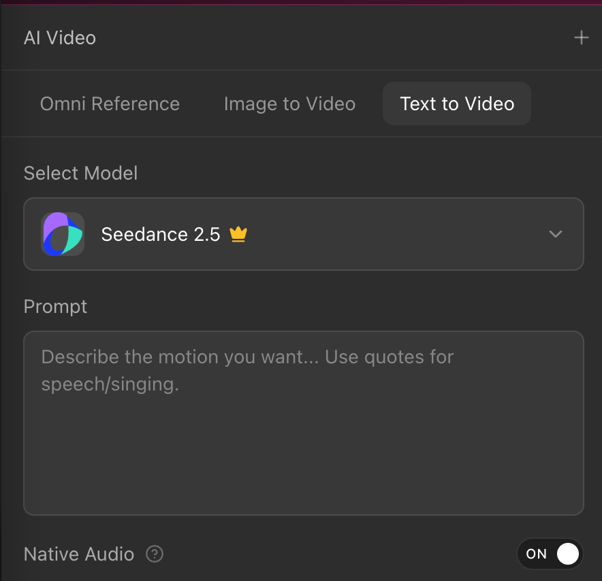Click the Select Model label
The width and height of the screenshot is (602, 581).
(x=81, y=173)
